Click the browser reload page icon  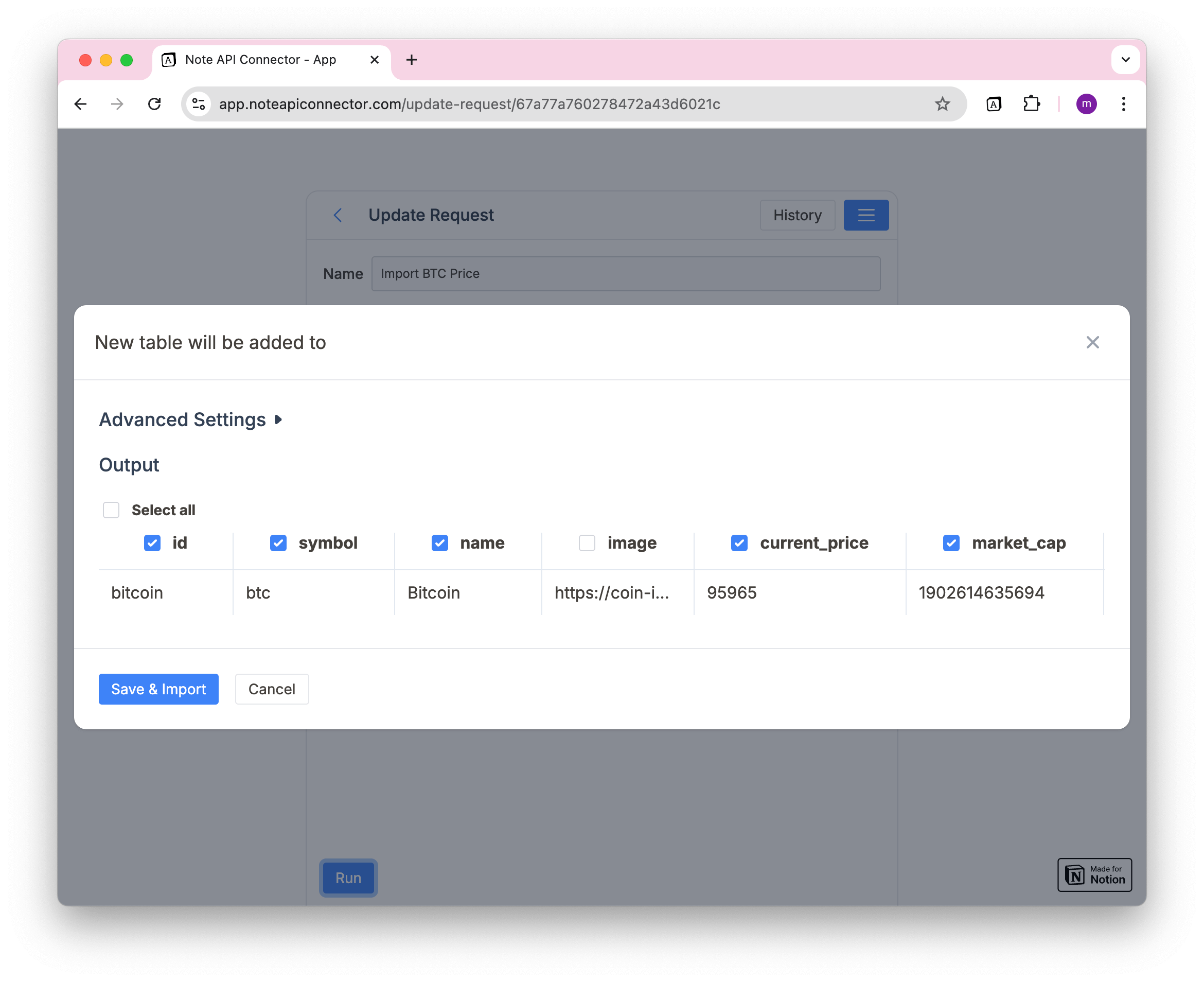156,104
